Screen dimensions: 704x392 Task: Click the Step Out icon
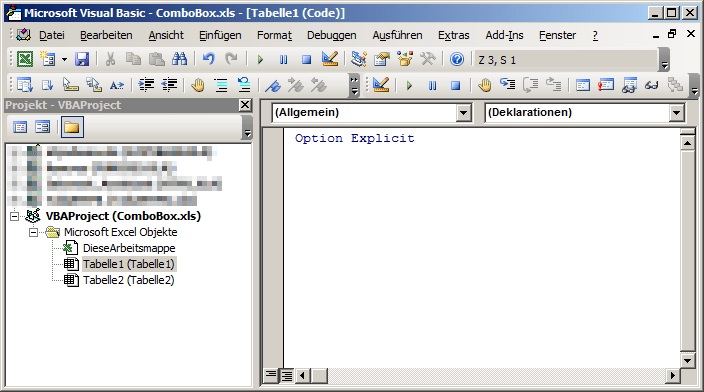(554, 85)
